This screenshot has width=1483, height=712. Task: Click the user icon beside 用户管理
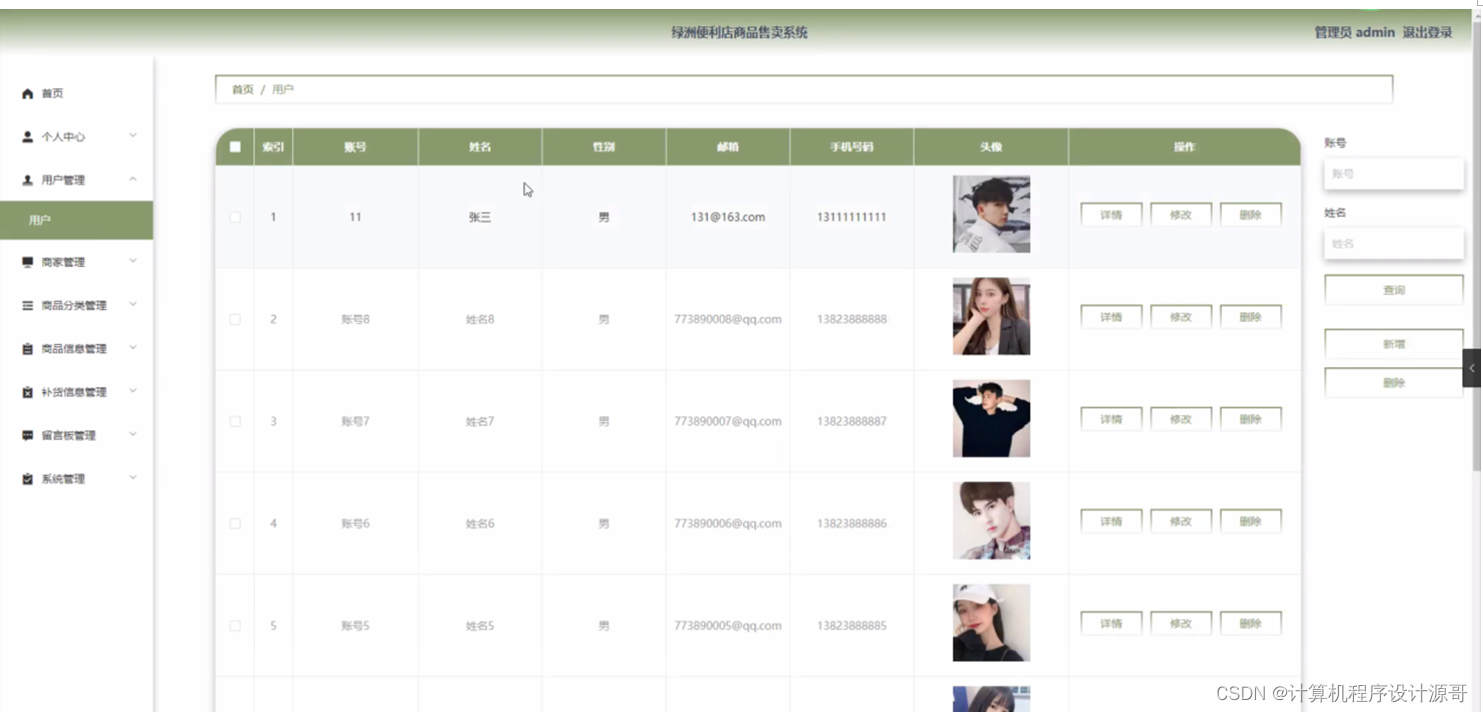(x=28, y=180)
